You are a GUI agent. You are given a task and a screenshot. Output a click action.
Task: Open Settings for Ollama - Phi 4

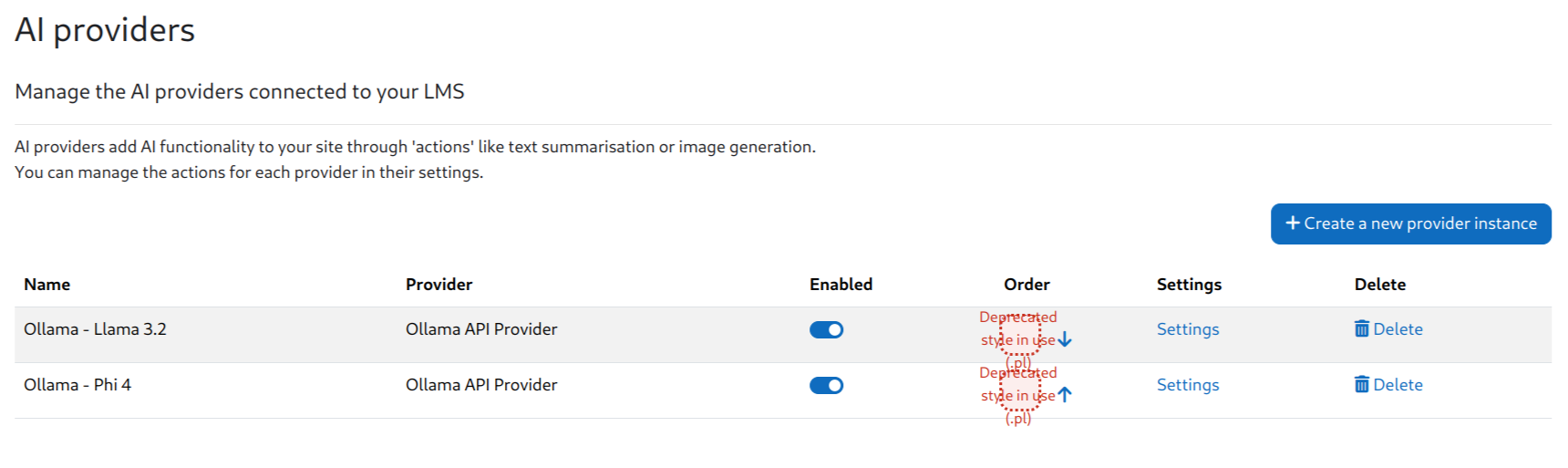click(x=1188, y=385)
